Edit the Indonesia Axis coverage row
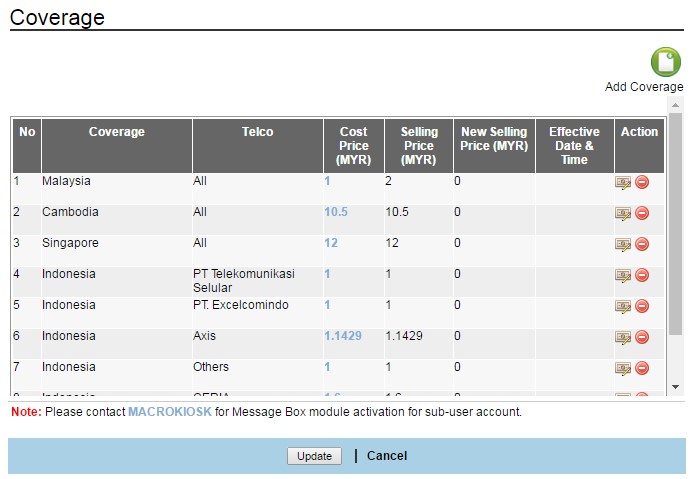Screen dimensions: 692x479 coord(623,337)
